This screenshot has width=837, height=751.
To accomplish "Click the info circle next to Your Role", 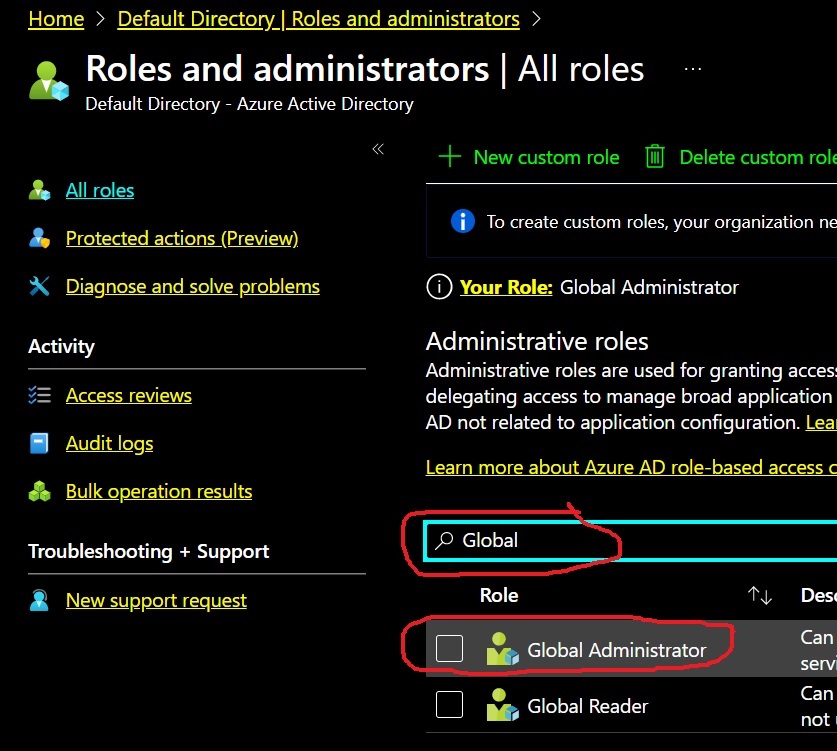I will [439, 287].
